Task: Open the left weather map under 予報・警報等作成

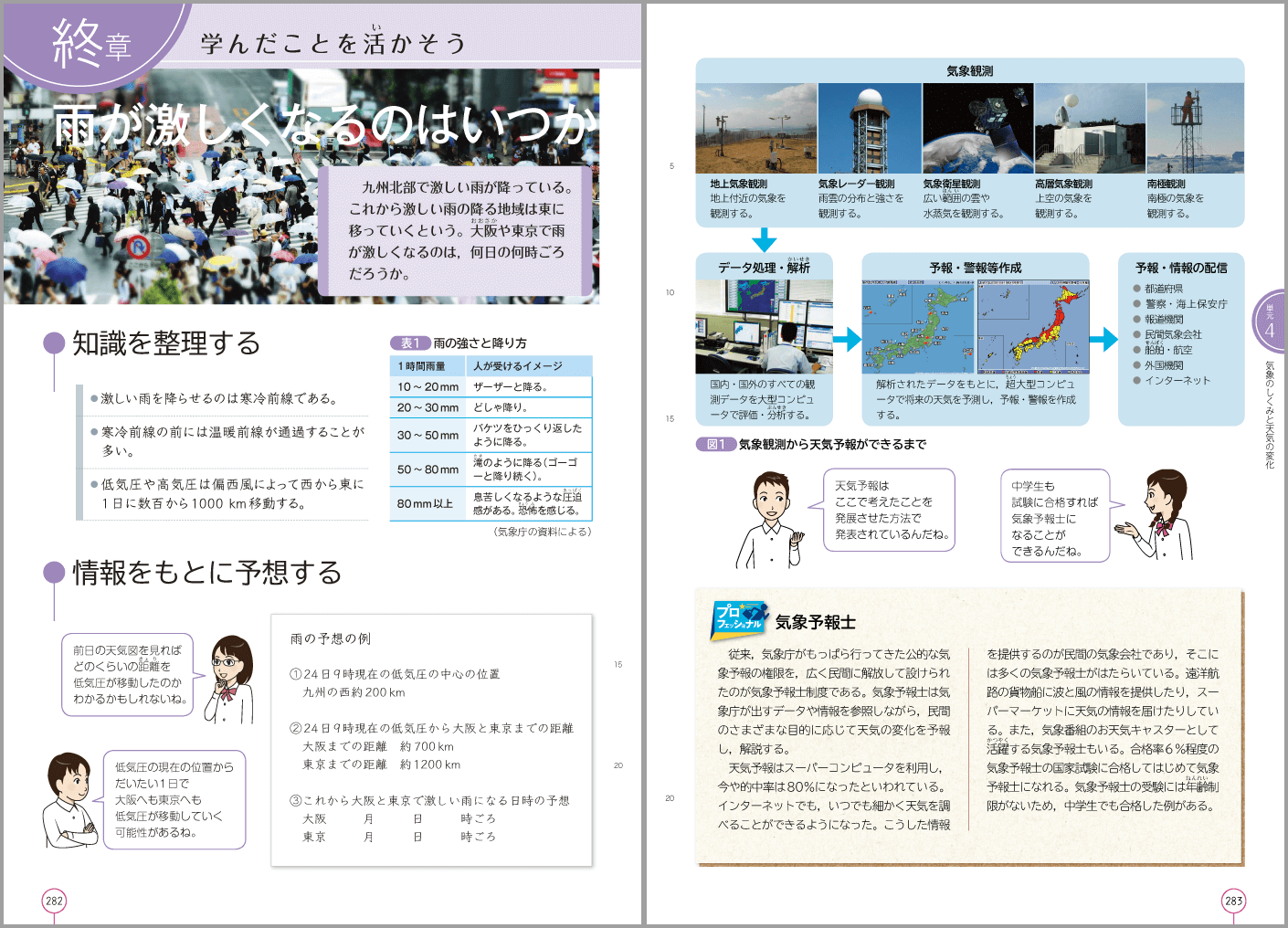Action: coord(919,326)
